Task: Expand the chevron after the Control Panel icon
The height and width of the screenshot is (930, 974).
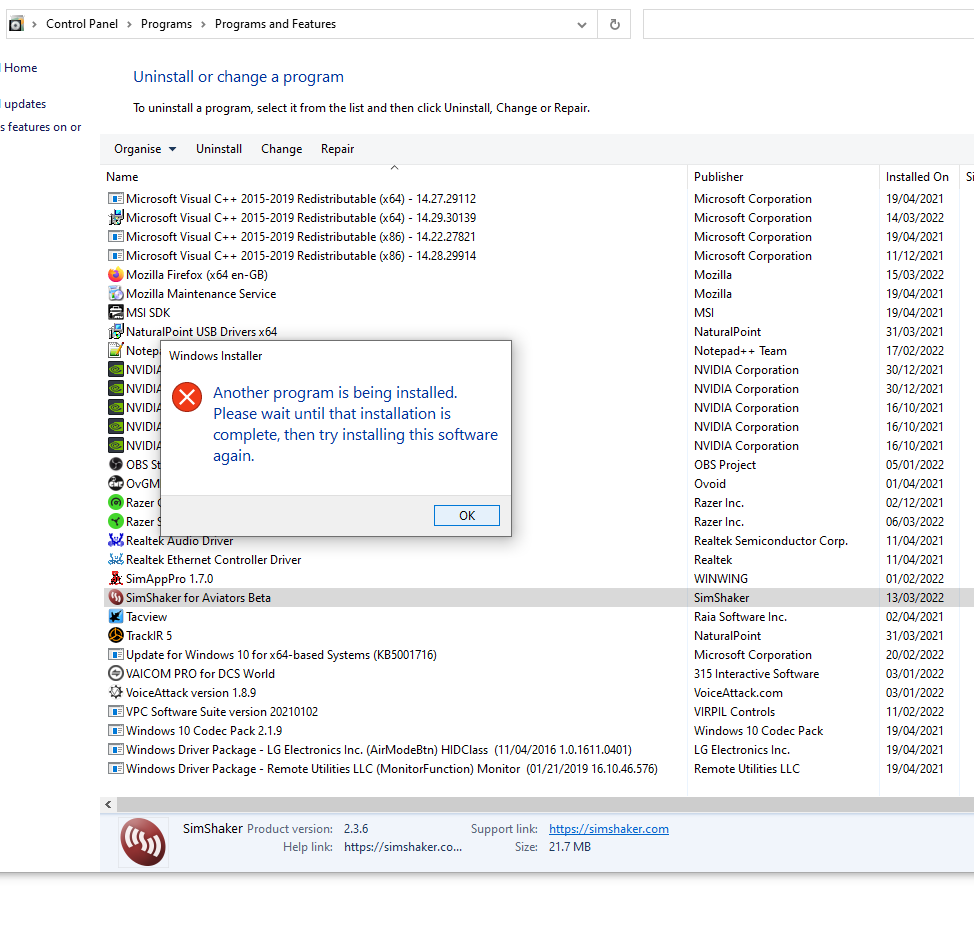Action: pyautogui.click(x=34, y=24)
